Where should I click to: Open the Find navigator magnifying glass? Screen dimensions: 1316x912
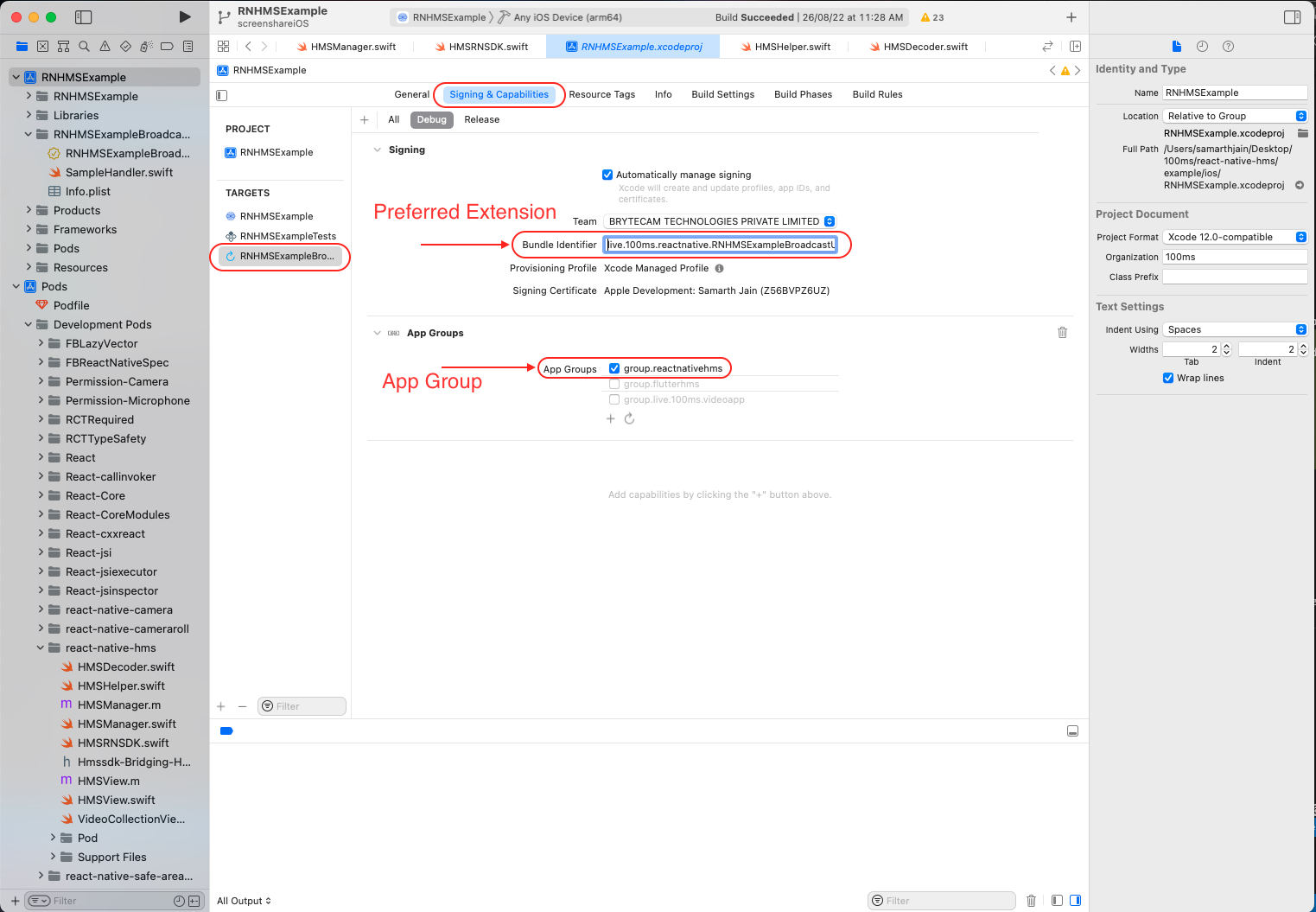coord(84,47)
